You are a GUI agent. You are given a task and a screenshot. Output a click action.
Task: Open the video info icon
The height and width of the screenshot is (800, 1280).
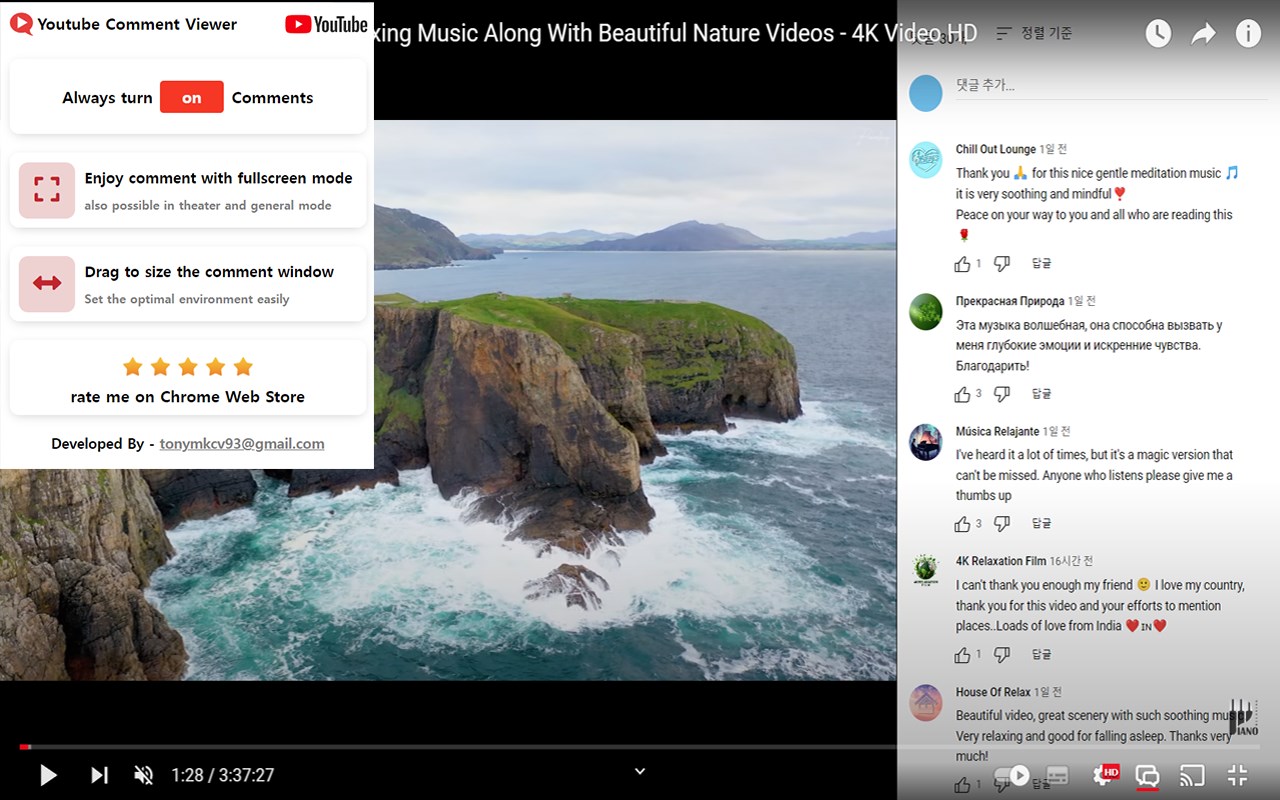coord(1248,34)
